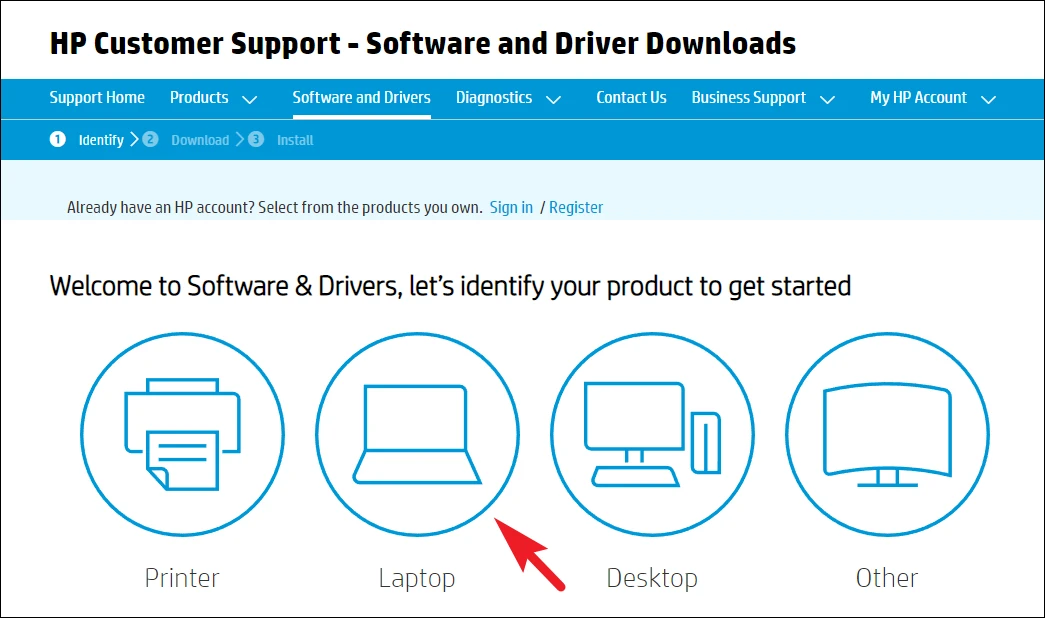This screenshot has width=1045, height=618.
Task: Open the My HP Account chevron
Action: tap(988, 100)
